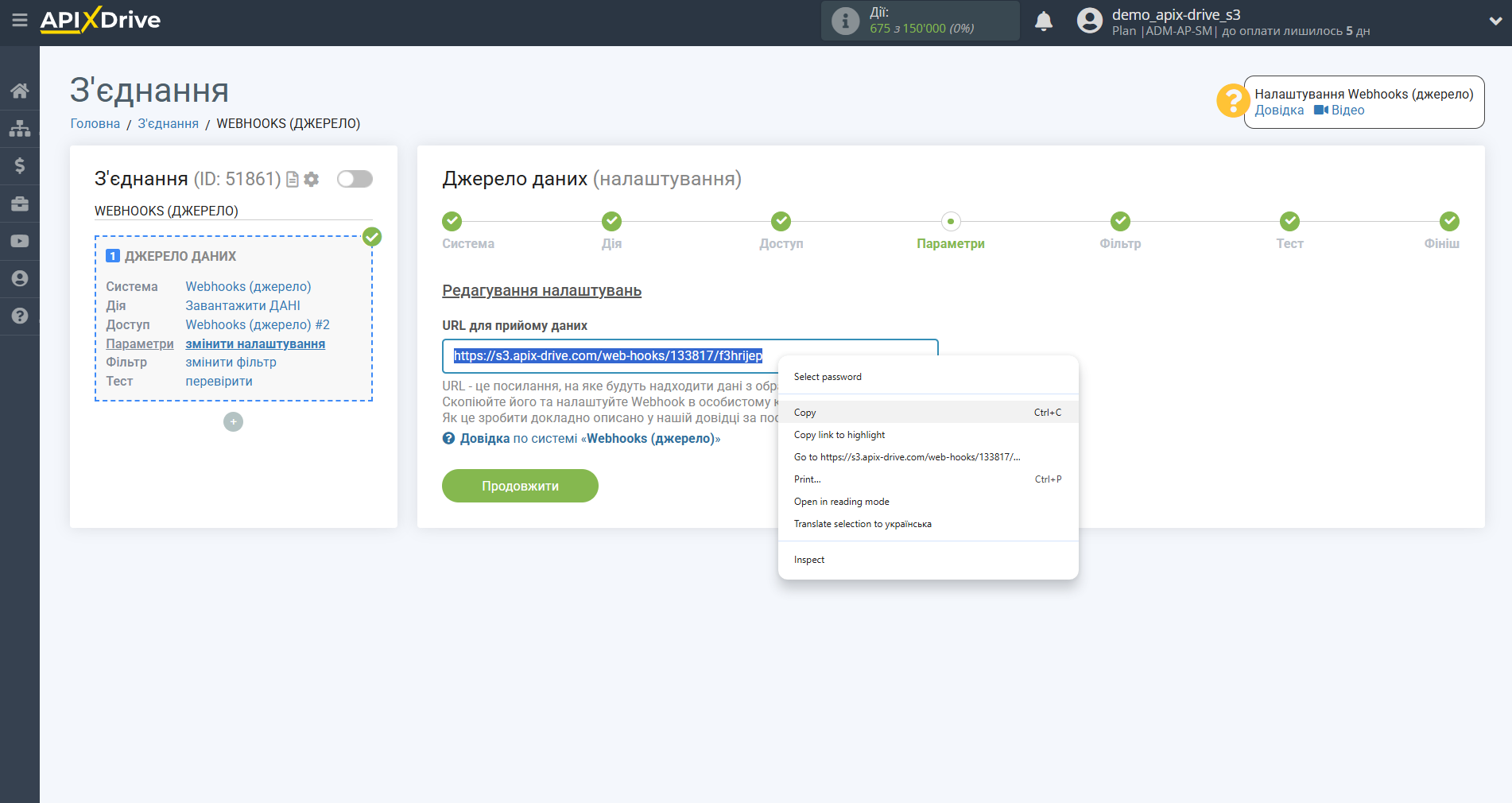Choose Copy link to highlight
The width and height of the screenshot is (1512, 803).
click(x=928, y=435)
